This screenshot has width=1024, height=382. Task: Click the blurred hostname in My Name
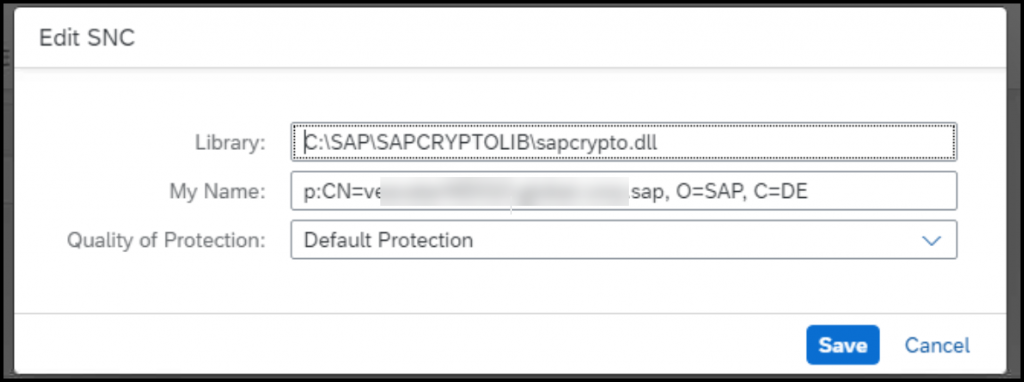(x=504, y=191)
